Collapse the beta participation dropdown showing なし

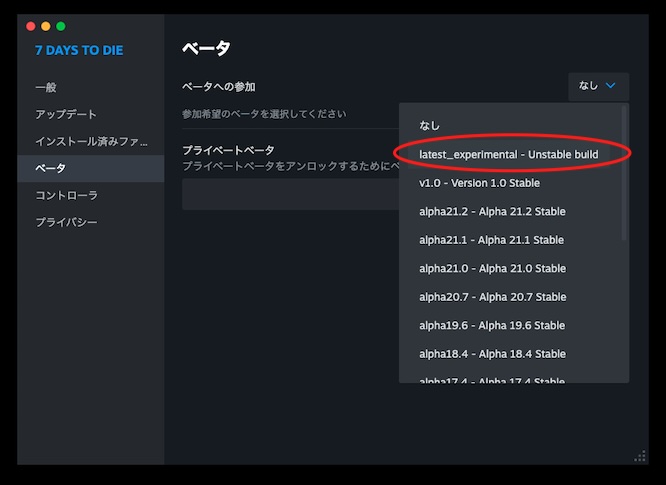click(598, 87)
